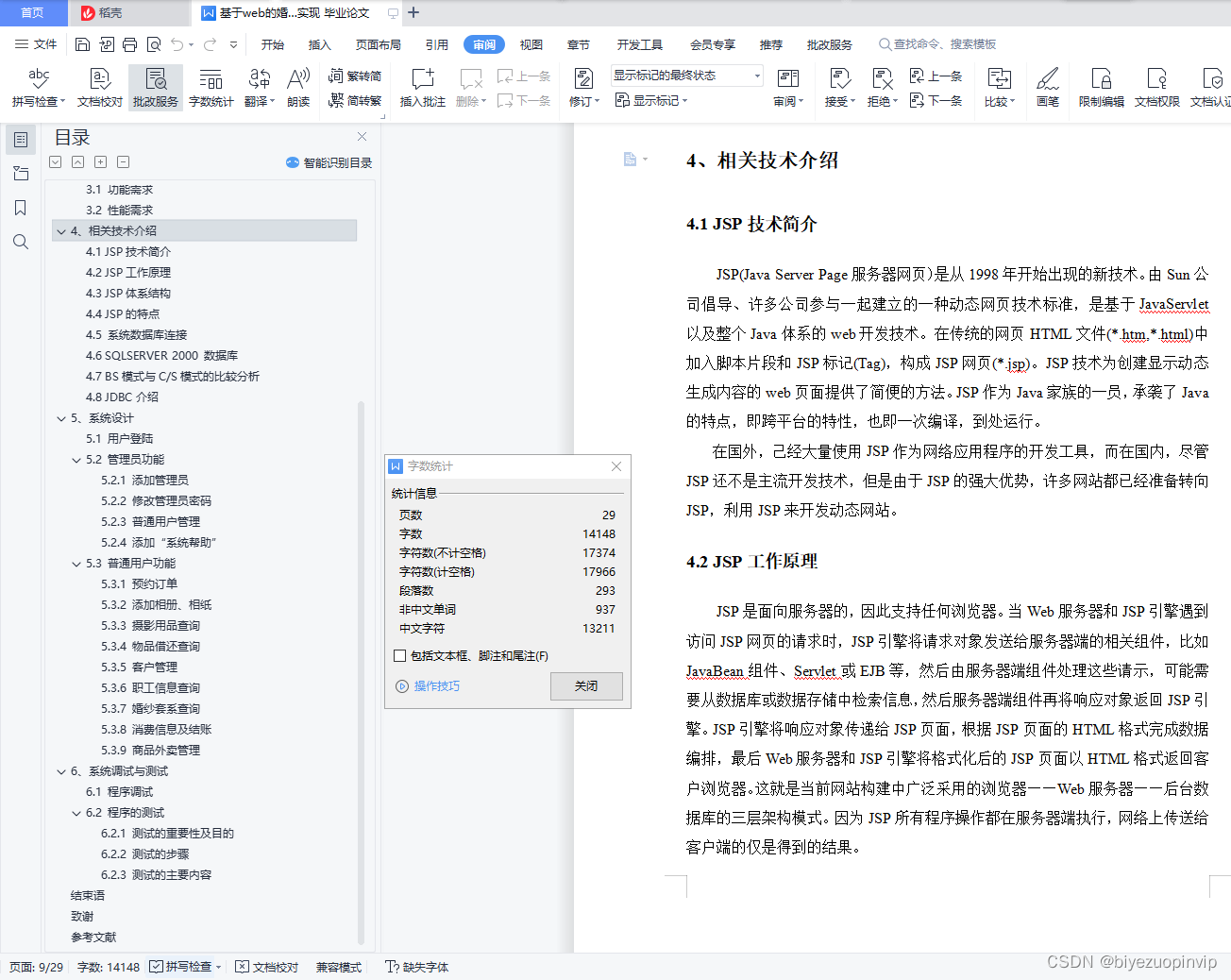Open 批改服务 in the ribbon
The image size is (1231, 980).
point(156,87)
